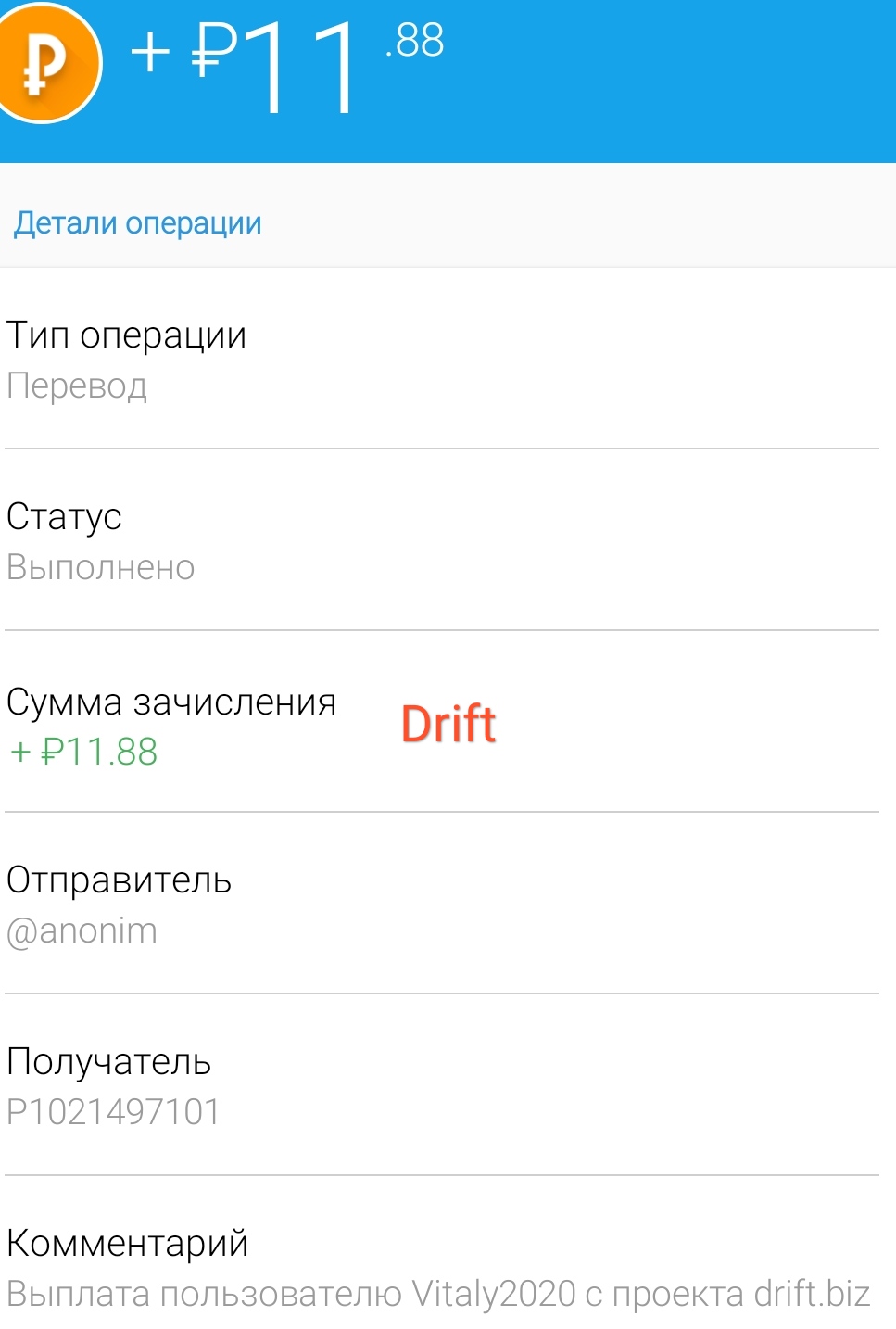Tap the large +₽11 header amount
Image resolution: width=896 pixels, height=1329 pixels.
click(x=245, y=66)
